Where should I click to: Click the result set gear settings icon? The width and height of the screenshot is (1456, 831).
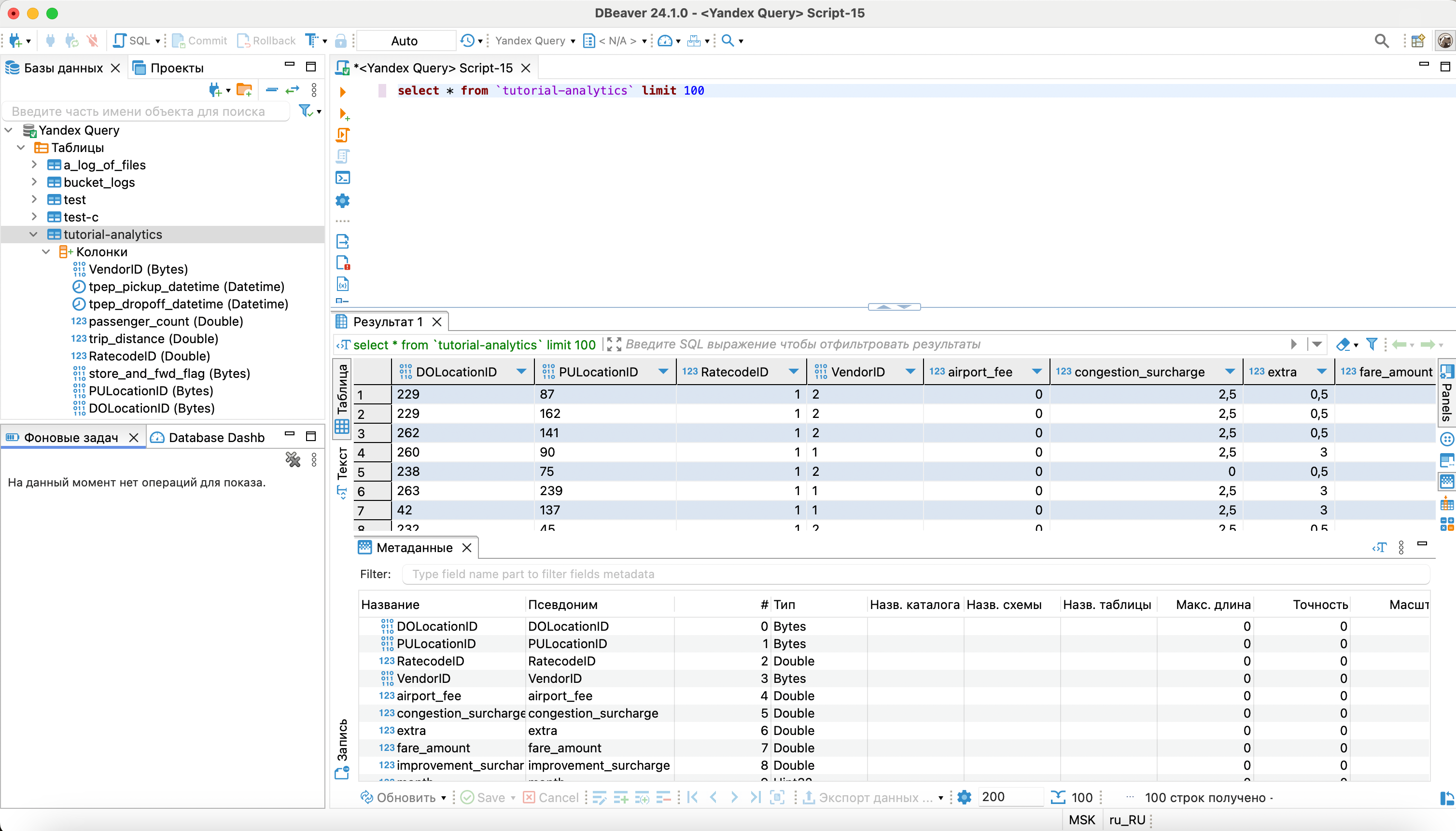(x=964, y=797)
